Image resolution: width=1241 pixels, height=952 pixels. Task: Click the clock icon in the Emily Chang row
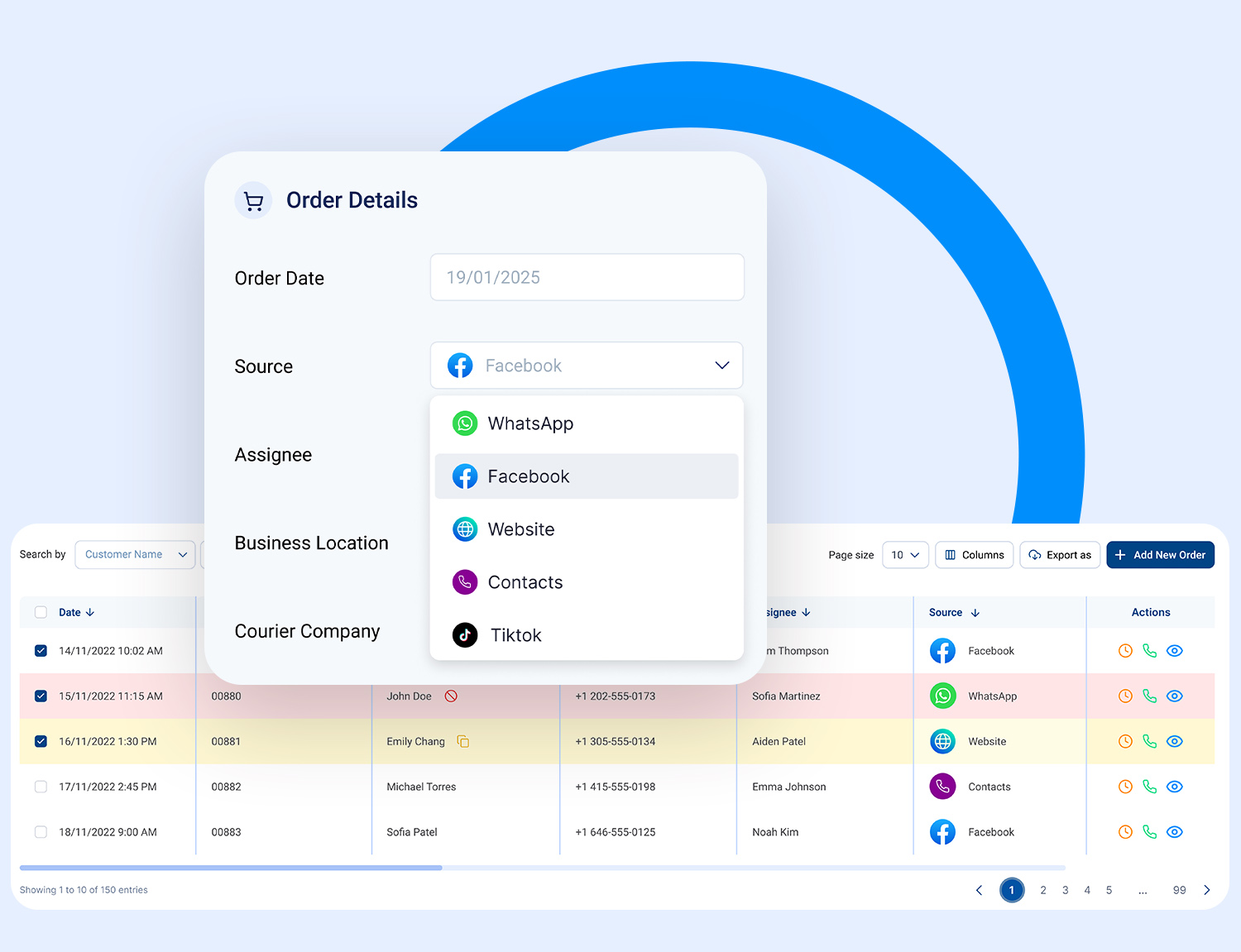tap(1125, 742)
